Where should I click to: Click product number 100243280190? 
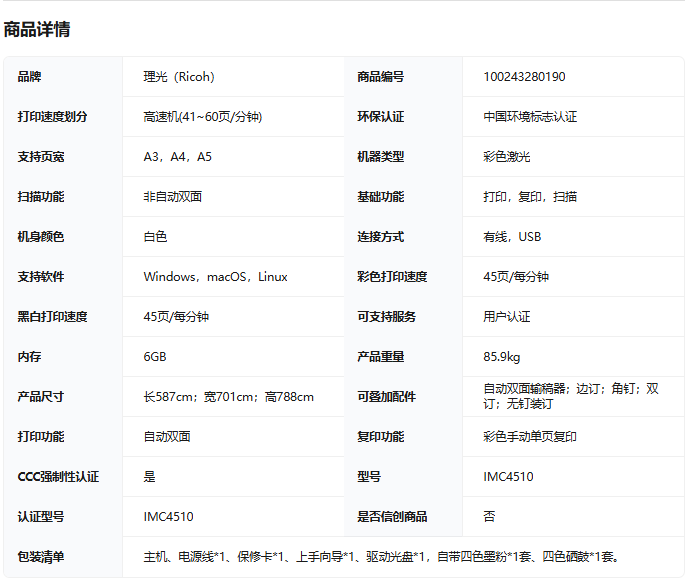[x=524, y=77]
